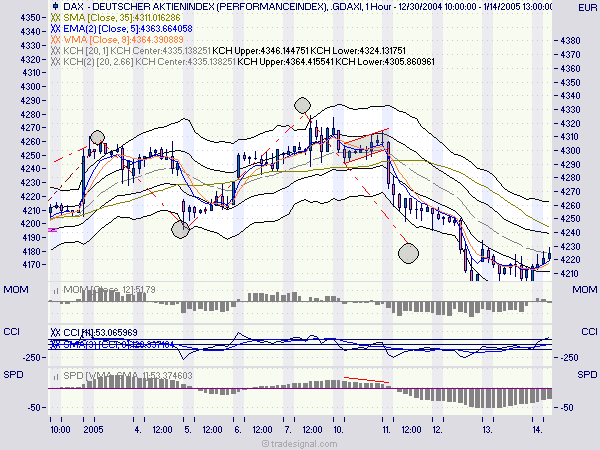Click the '7.' date label on the time axis

pyautogui.click(x=288, y=429)
